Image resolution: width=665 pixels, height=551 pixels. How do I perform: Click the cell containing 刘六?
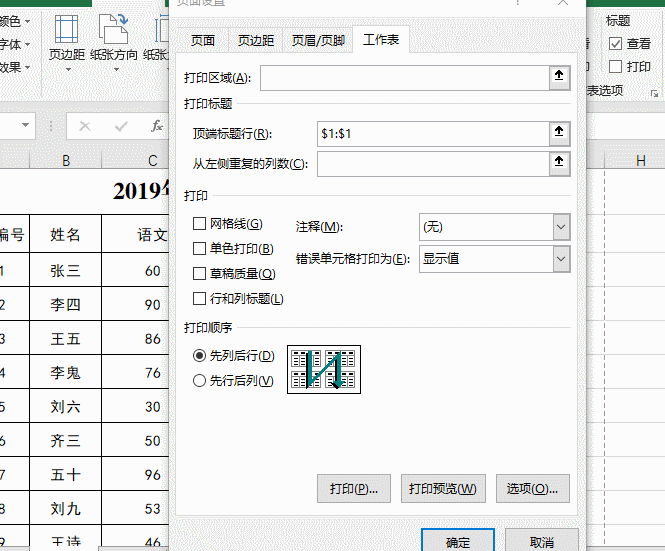point(65,406)
